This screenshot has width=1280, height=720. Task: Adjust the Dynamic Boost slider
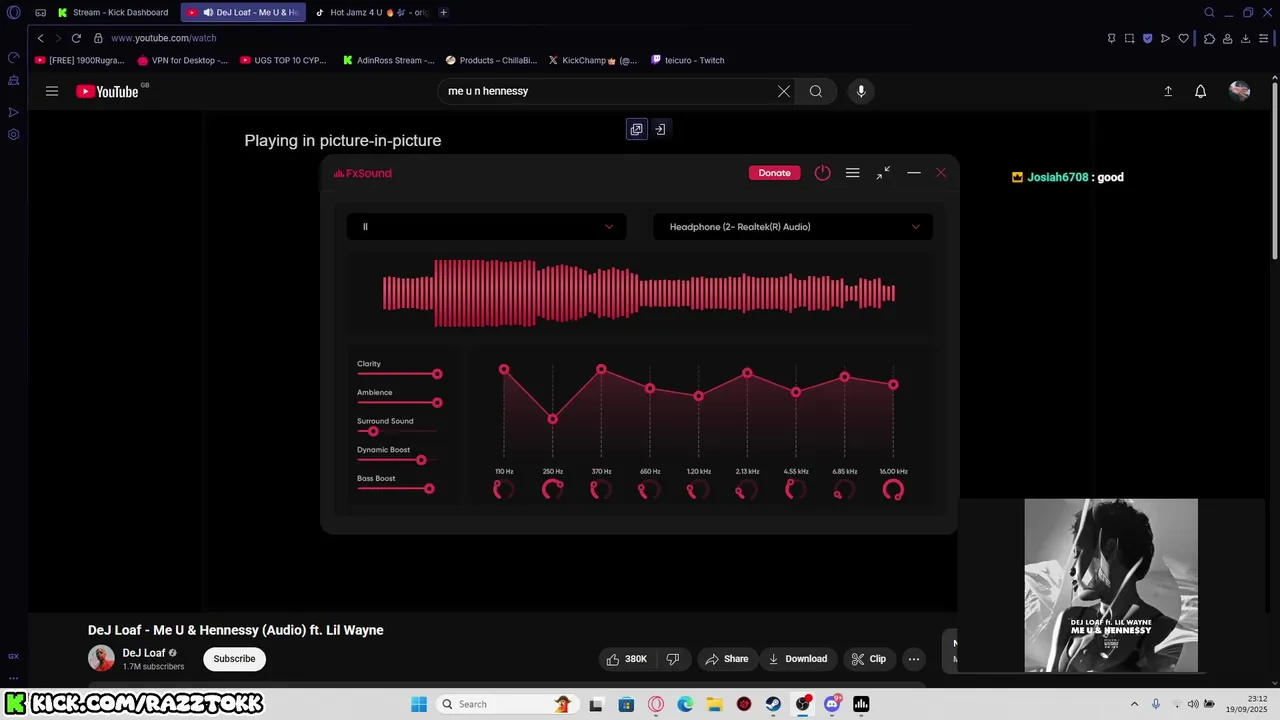[397, 460]
